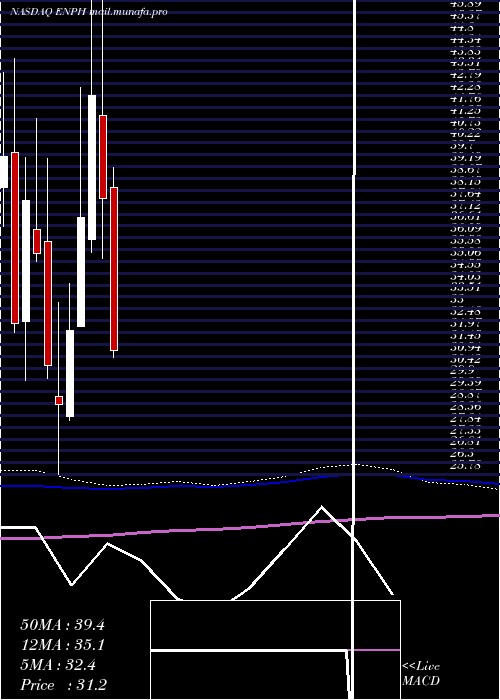Viewport: 500px width, 700px height.
Task: Click the 26.3 price axis label
Action: tap(462, 454)
